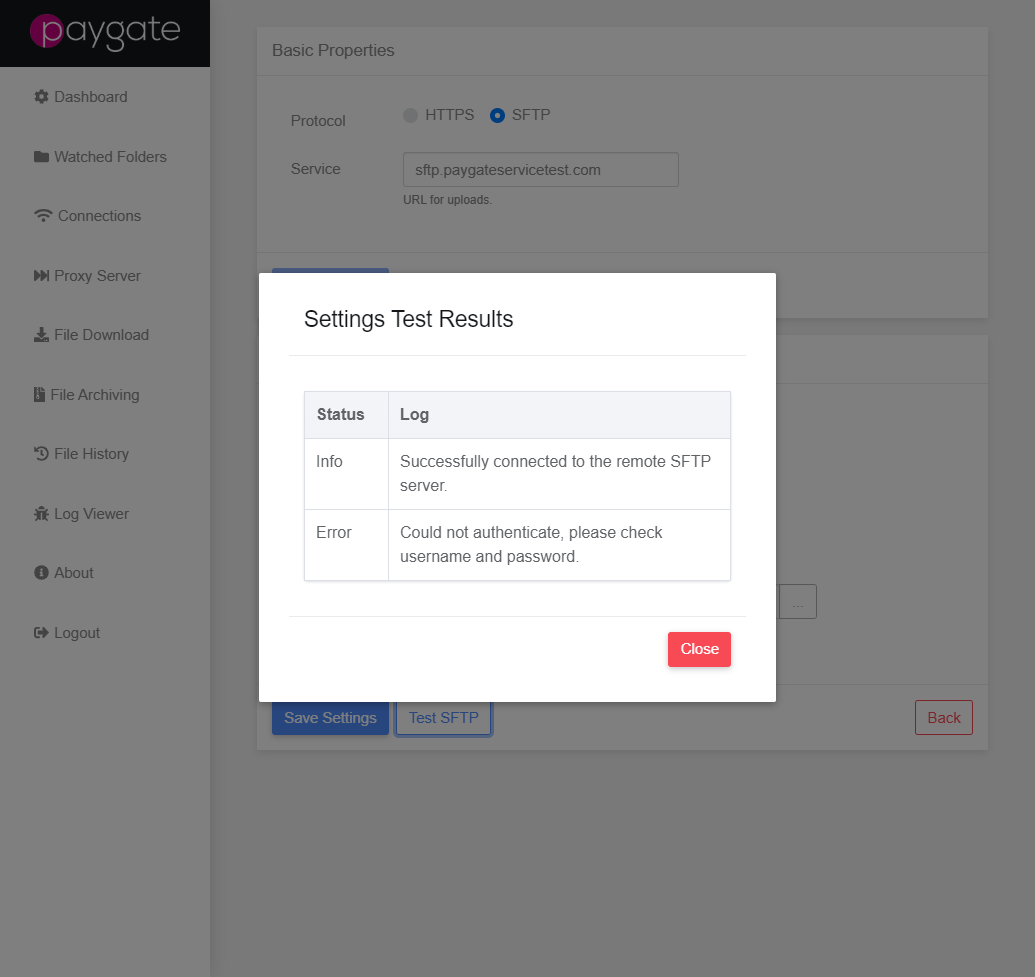Click the 'URL for uploads.' hint text

click(448, 199)
